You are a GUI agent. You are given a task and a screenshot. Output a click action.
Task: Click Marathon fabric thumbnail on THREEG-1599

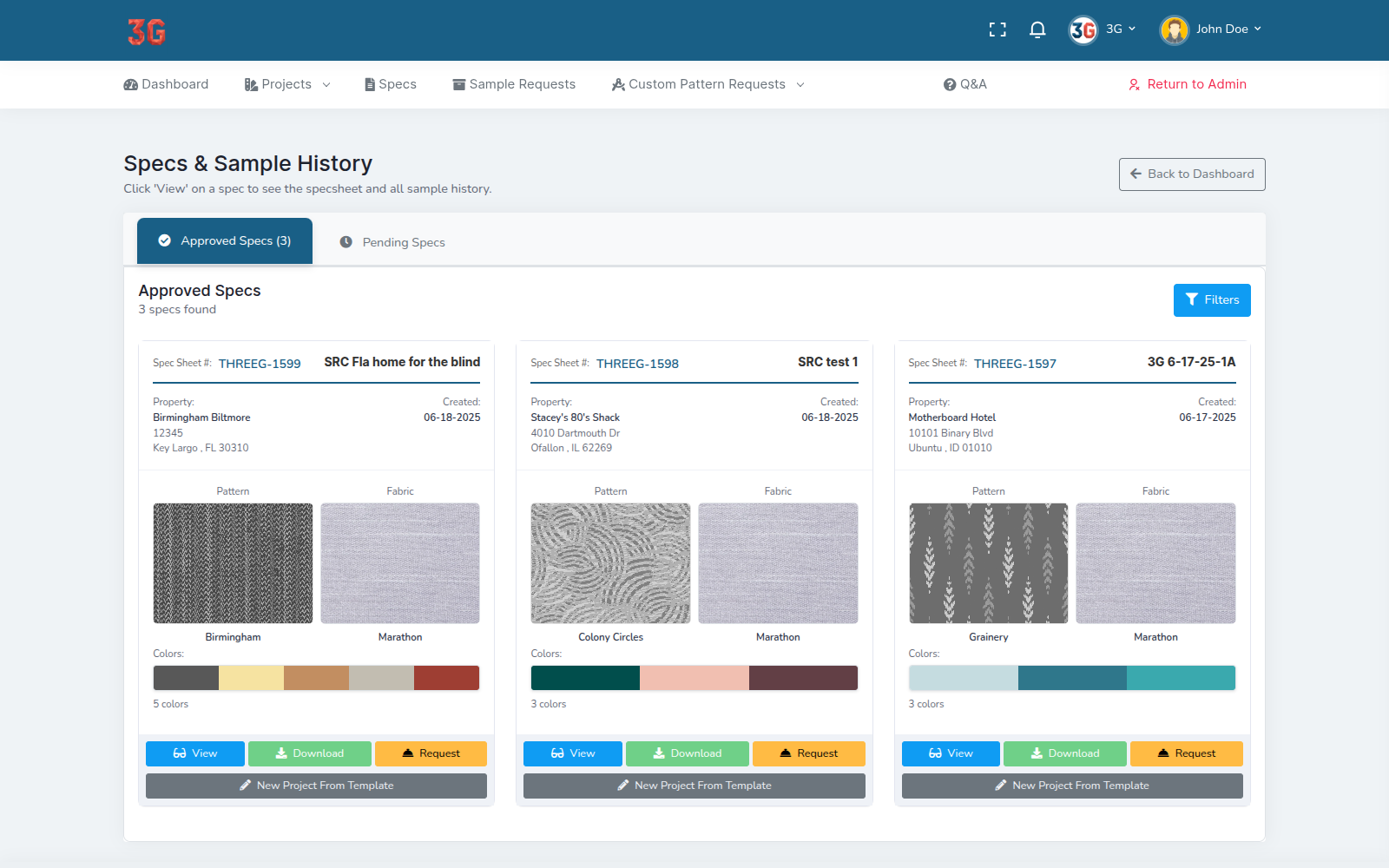pos(400,563)
